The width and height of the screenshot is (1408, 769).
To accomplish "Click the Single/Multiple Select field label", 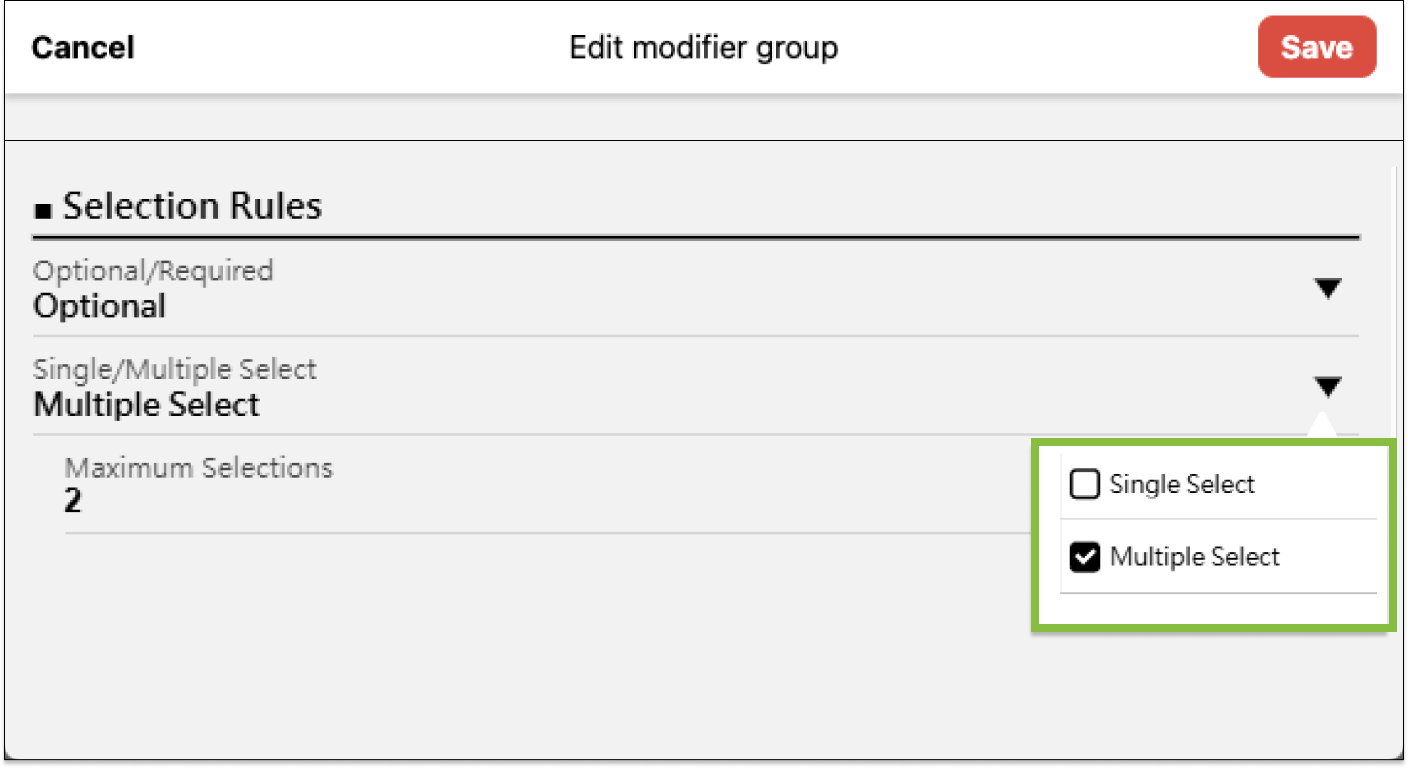I will (175, 369).
